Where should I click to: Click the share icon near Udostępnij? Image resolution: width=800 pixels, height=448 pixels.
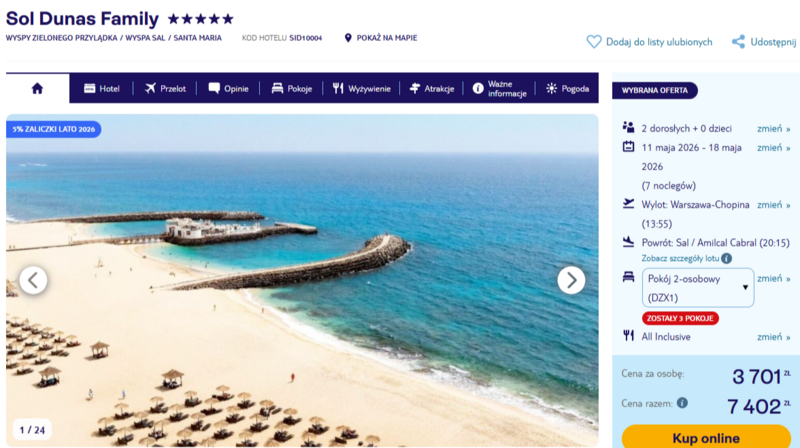coord(738,42)
